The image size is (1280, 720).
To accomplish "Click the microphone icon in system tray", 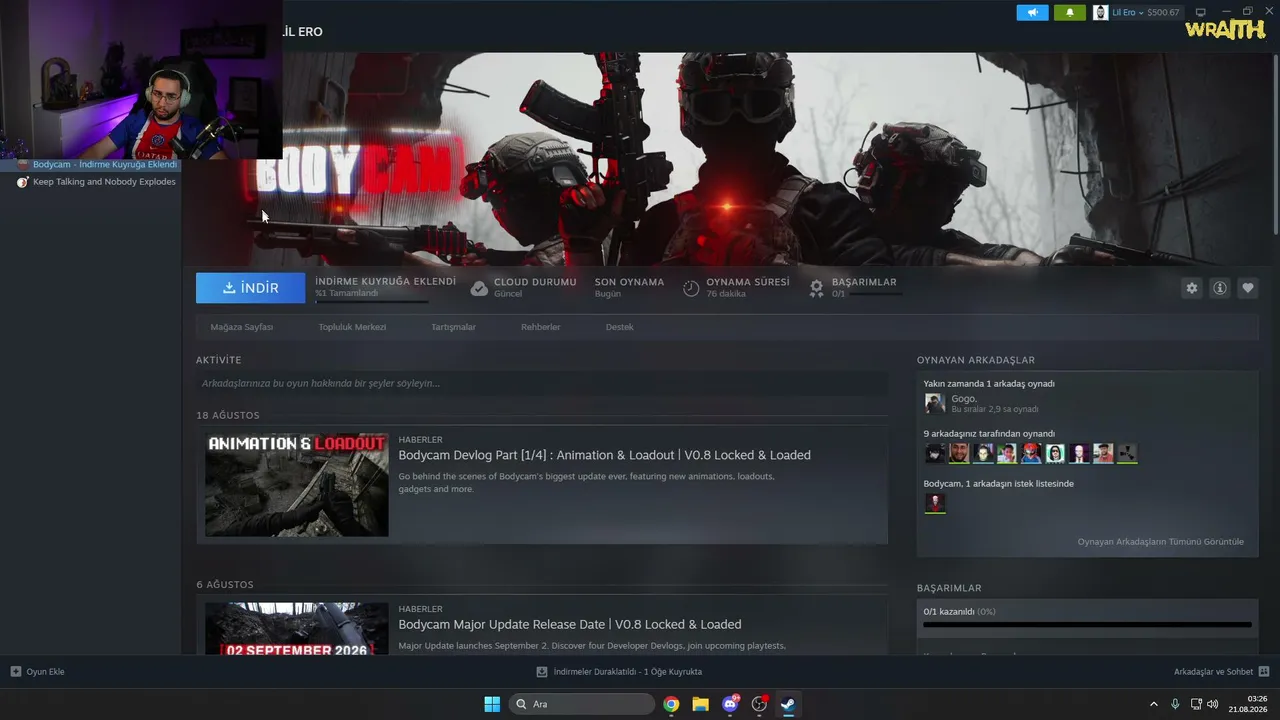I will pos(1175,704).
